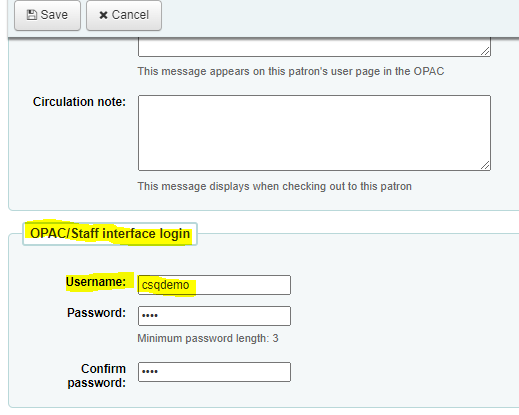Focus the Password input field
This screenshot has width=519, height=415.
(x=214, y=316)
